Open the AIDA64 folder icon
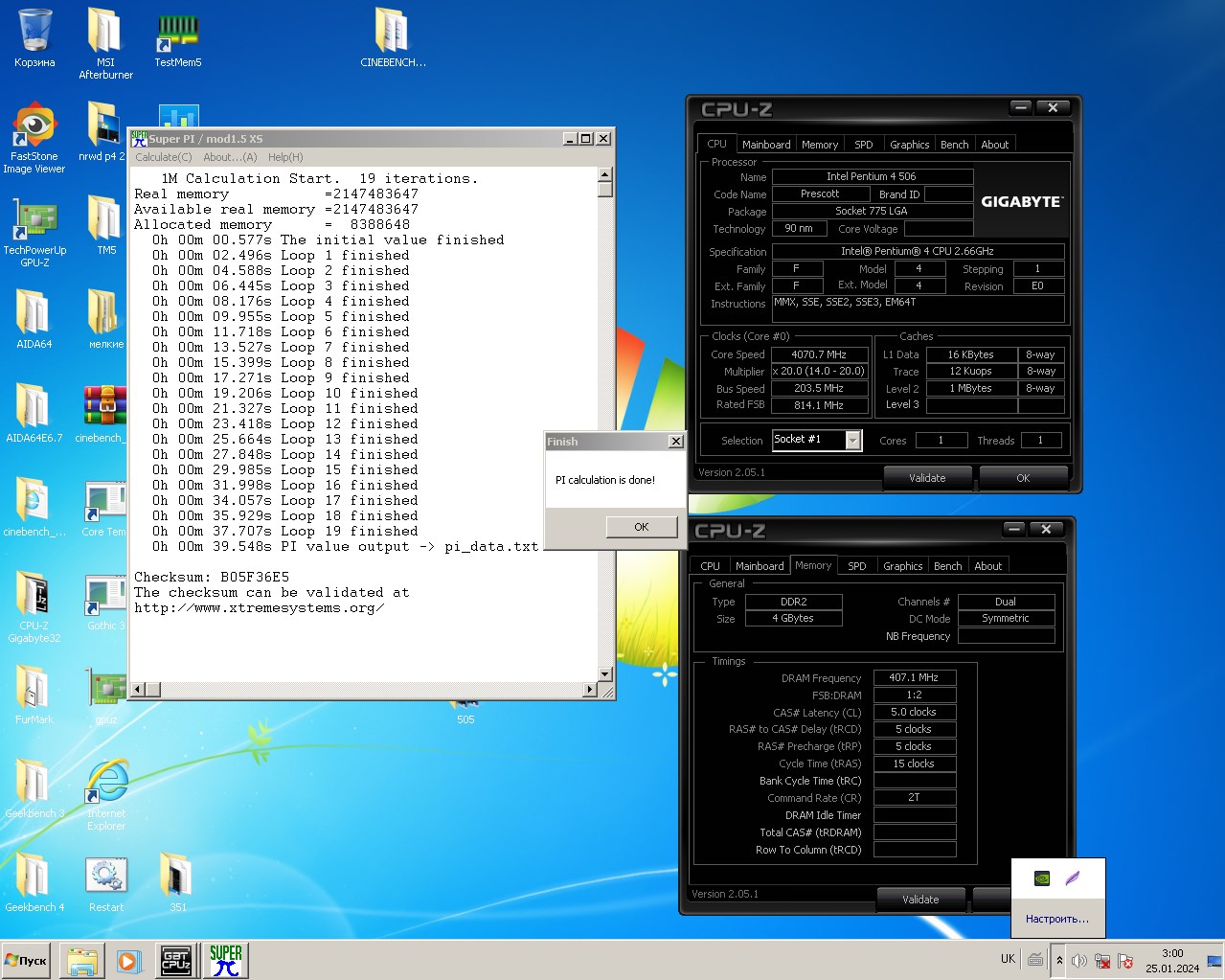The height and width of the screenshot is (980, 1225). click(34, 319)
